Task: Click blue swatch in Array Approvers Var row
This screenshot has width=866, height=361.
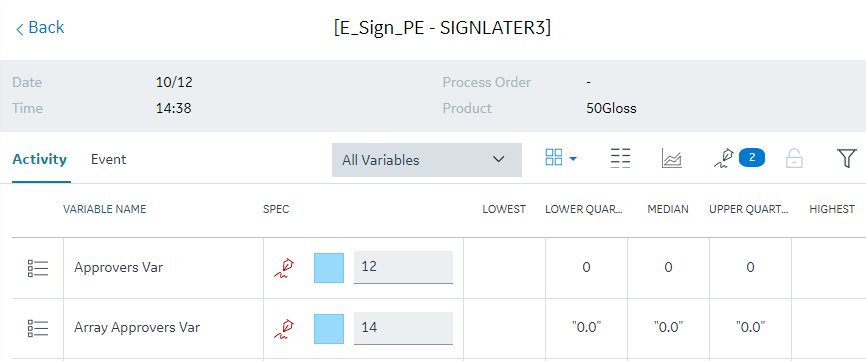Action: 329,329
